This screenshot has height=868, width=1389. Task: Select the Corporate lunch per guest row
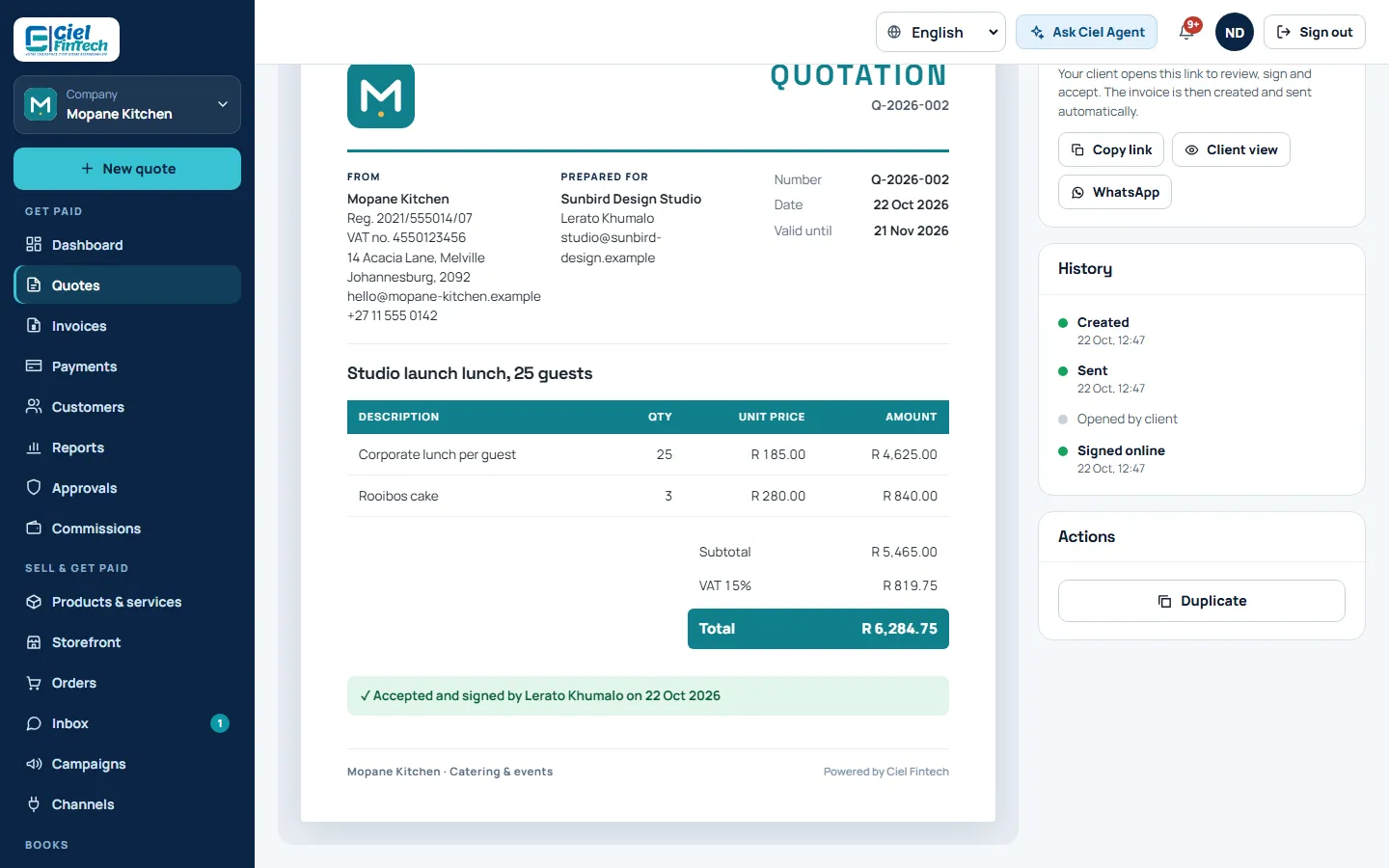click(x=648, y=454)
